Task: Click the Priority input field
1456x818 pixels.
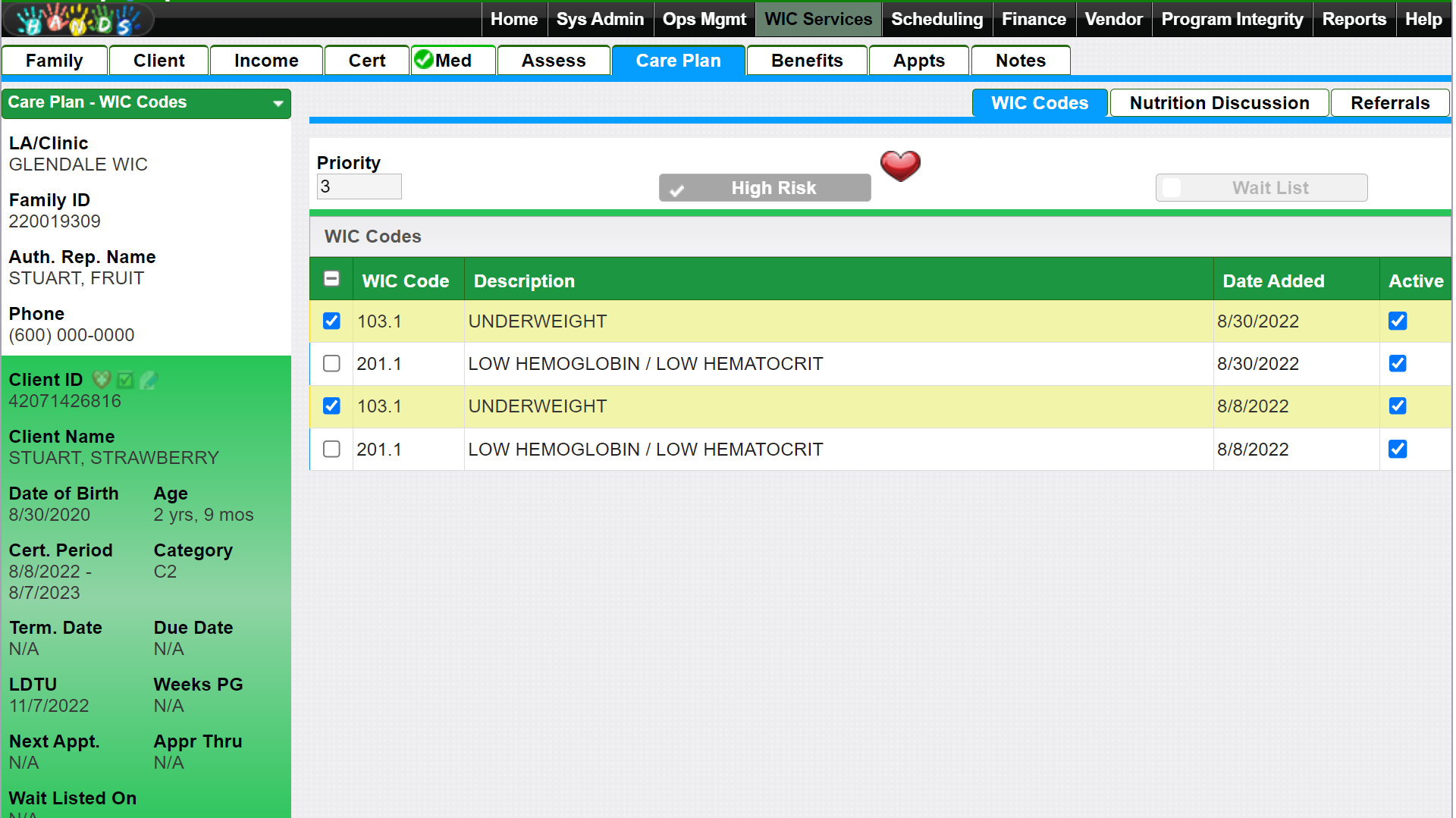Action: coord(359,187)
